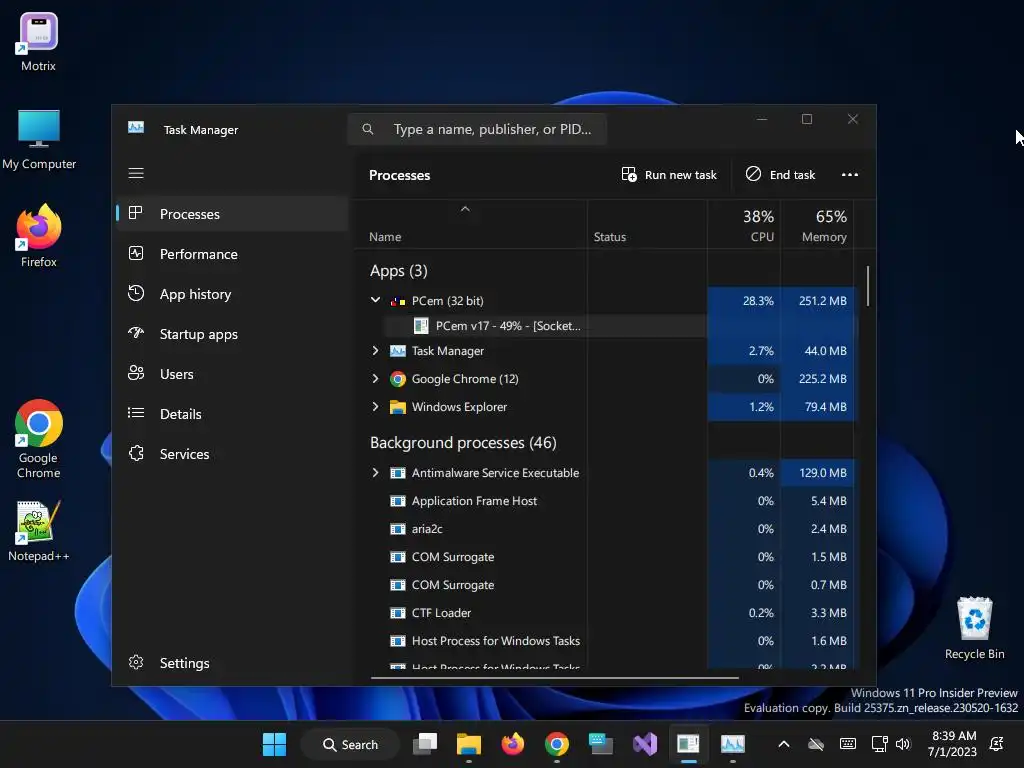Open the three-dots more options menu
This screenshot has width=1024, height=768.
[x=850, y=174]
